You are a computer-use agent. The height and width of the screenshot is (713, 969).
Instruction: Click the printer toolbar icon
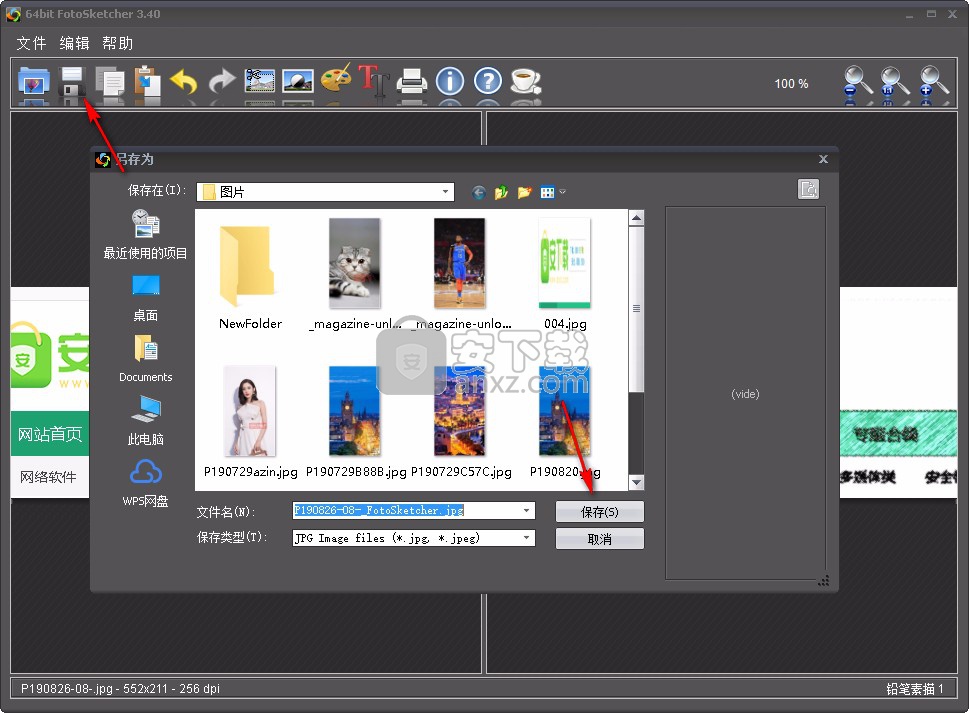point(412,81)
